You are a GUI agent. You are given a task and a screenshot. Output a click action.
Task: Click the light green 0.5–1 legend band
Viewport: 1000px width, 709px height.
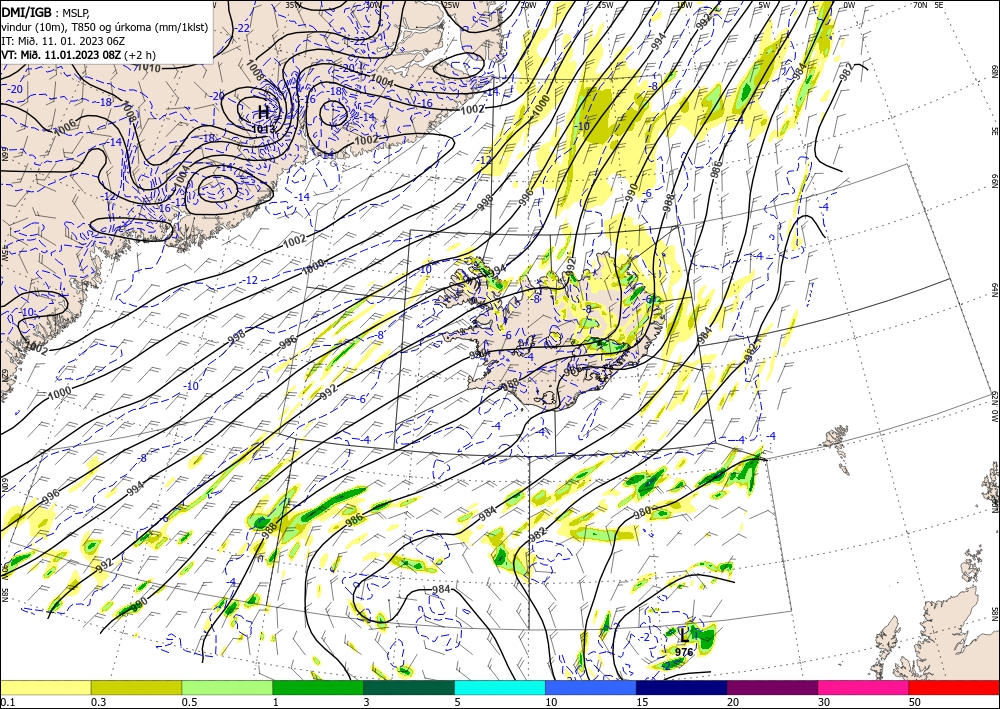(227, 687)
